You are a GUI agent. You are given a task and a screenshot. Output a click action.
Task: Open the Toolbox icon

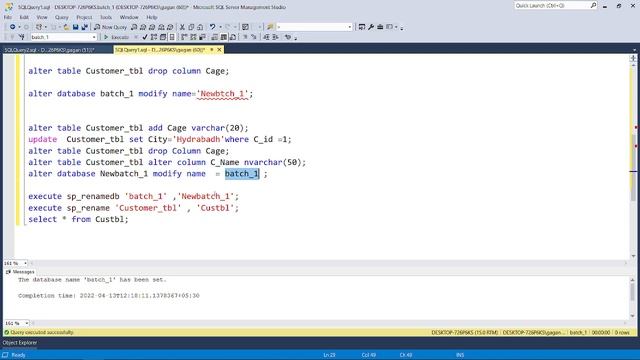[380, 27]
